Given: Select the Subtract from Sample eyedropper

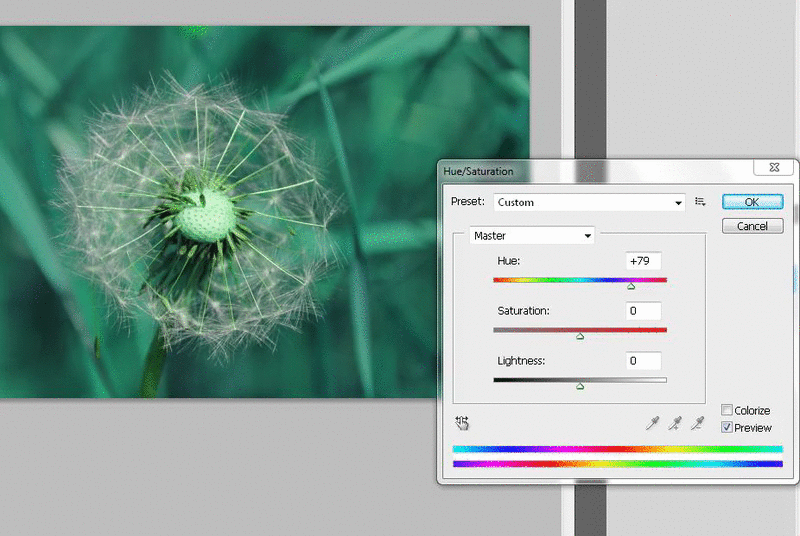Looking at the screenshot, I should (x=697, y=423).
